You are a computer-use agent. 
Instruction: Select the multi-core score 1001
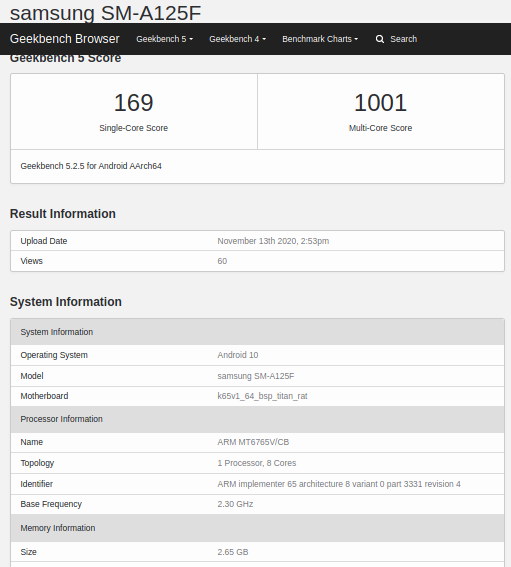(380, 103)
